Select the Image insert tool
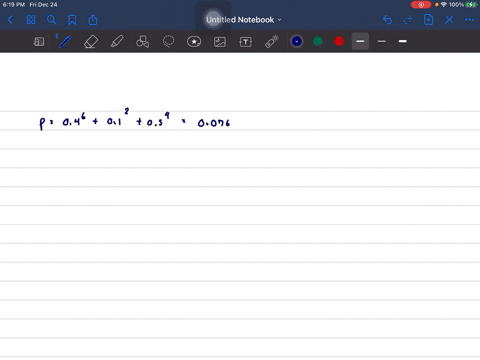 pos(220,42)
